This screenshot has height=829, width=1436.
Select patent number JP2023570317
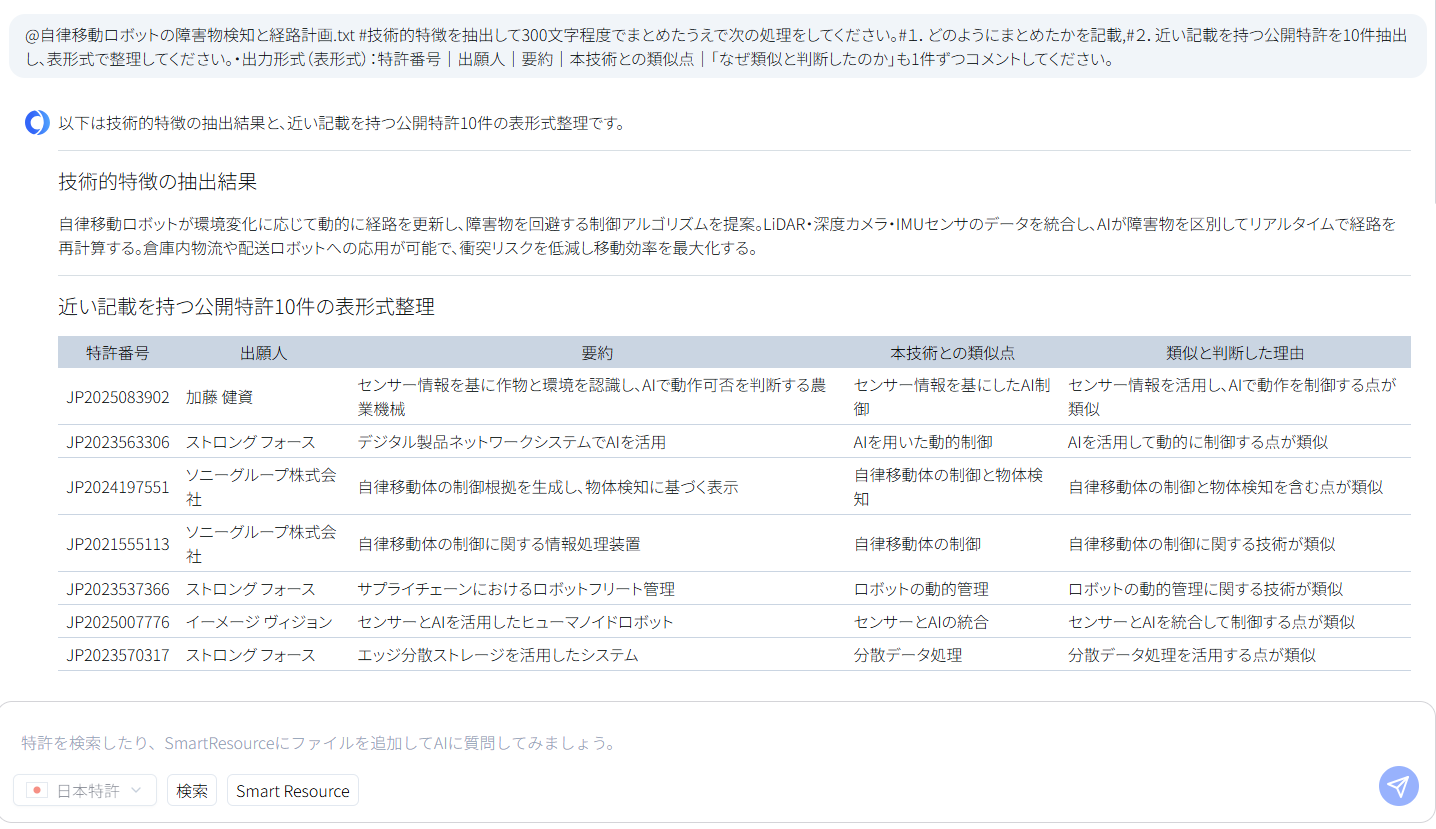click(118, 655)
